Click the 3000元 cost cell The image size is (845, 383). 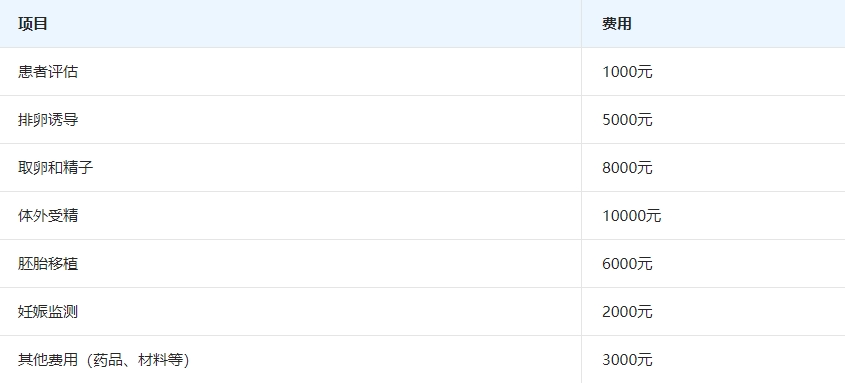(x=627, y=359)
